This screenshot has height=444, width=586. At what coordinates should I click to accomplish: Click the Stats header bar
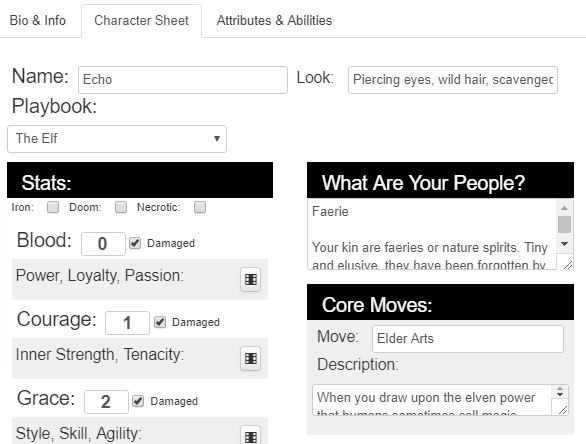[x=140, y=180]
